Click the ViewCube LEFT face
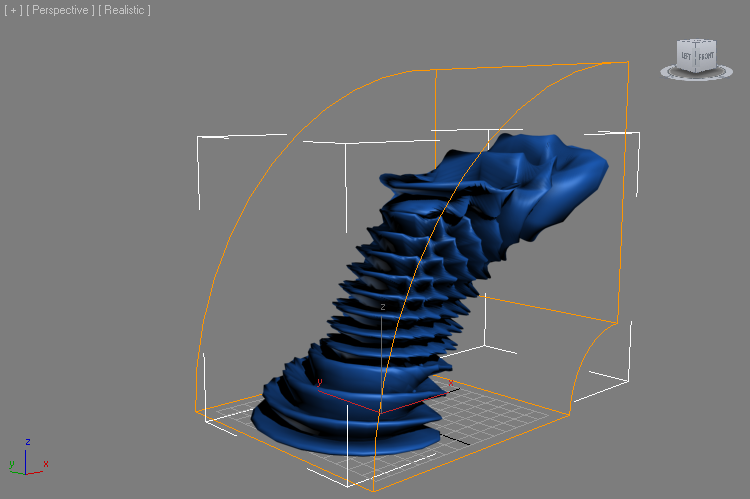Image resolution: width=750 pixels, height=499 pixels. [x=686, y=56]
